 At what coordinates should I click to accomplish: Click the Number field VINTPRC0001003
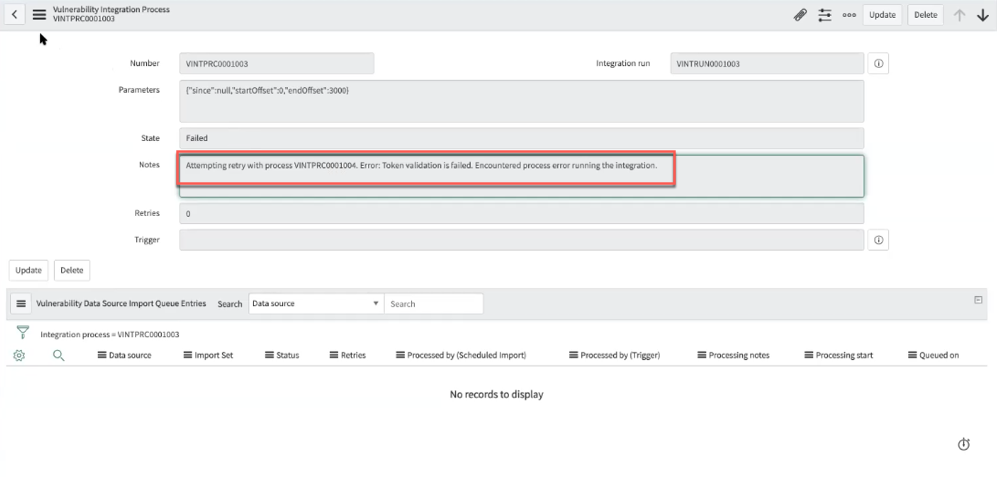click(x=277, y=64)
